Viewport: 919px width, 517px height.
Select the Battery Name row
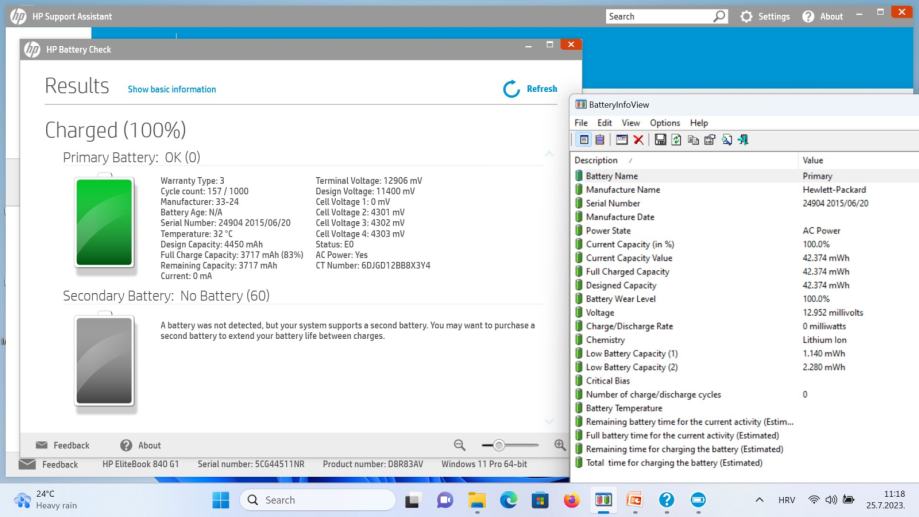pos(745,176)
